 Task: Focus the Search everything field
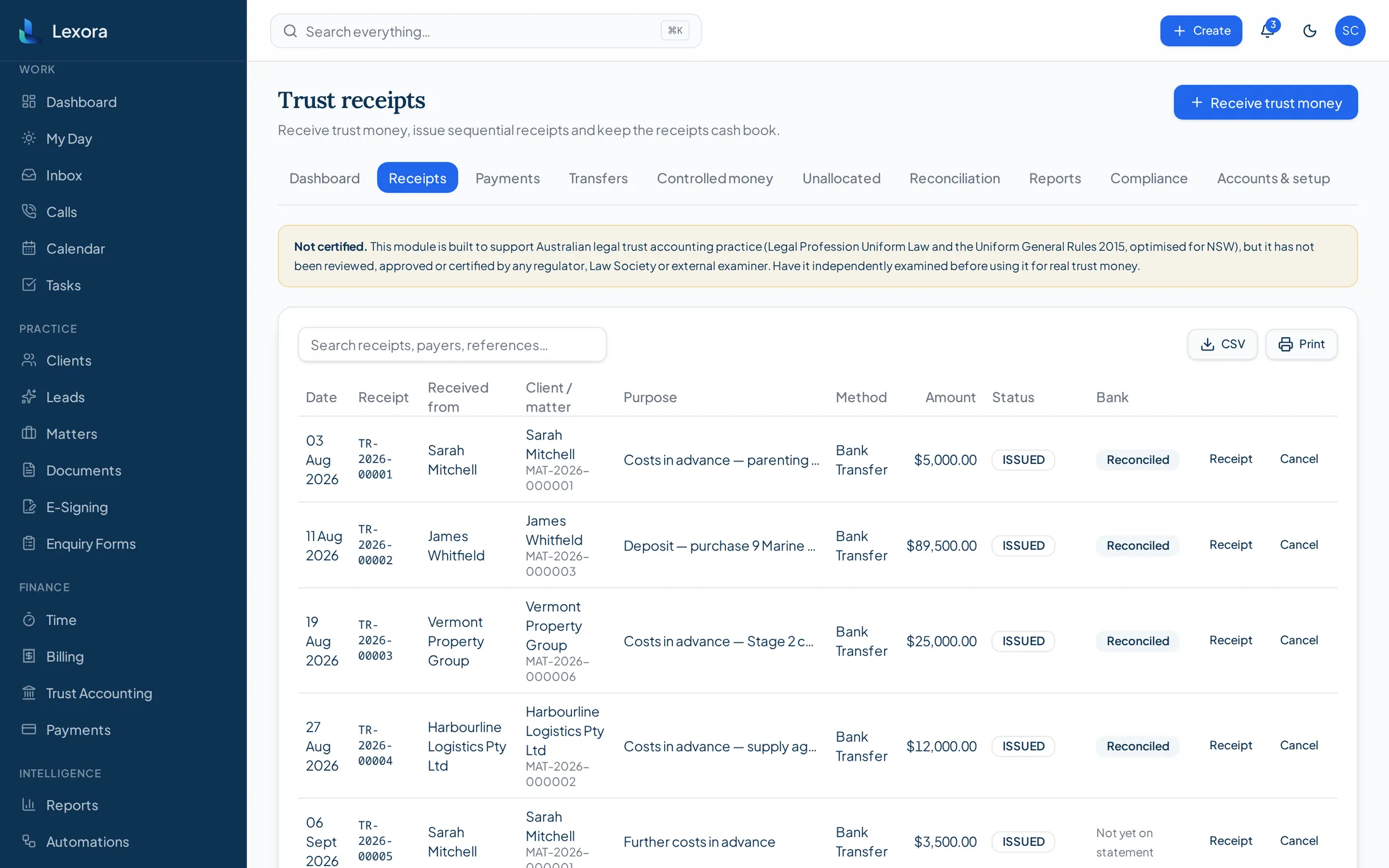point(486,31)
